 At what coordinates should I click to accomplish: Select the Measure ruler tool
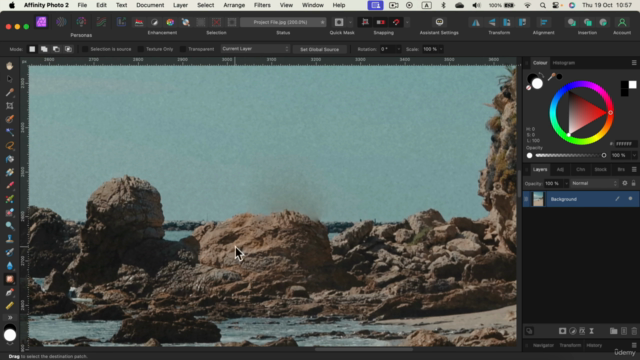10,306
